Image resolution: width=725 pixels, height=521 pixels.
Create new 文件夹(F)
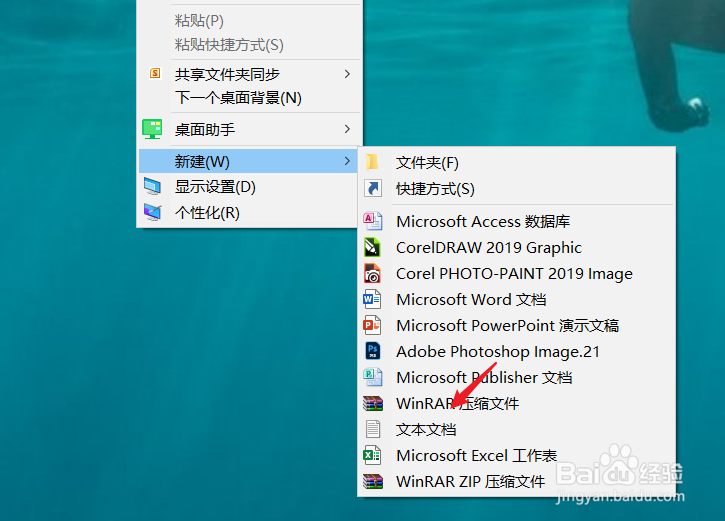click(x=516, y=162)
